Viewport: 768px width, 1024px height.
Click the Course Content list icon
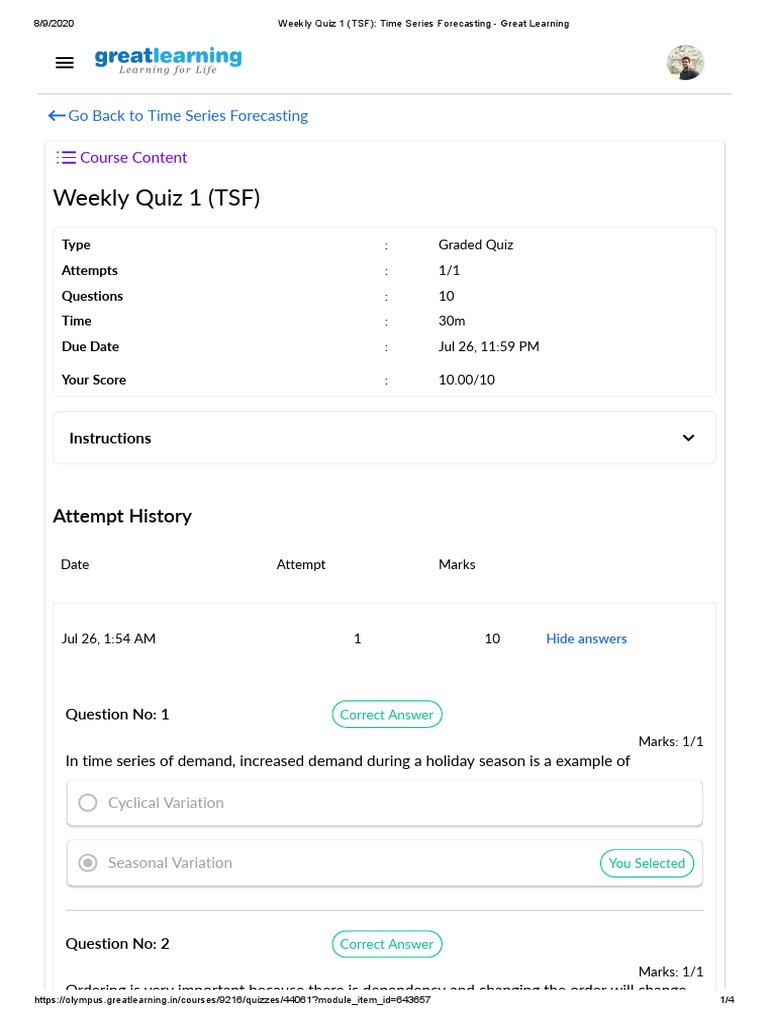coord(66,157)
